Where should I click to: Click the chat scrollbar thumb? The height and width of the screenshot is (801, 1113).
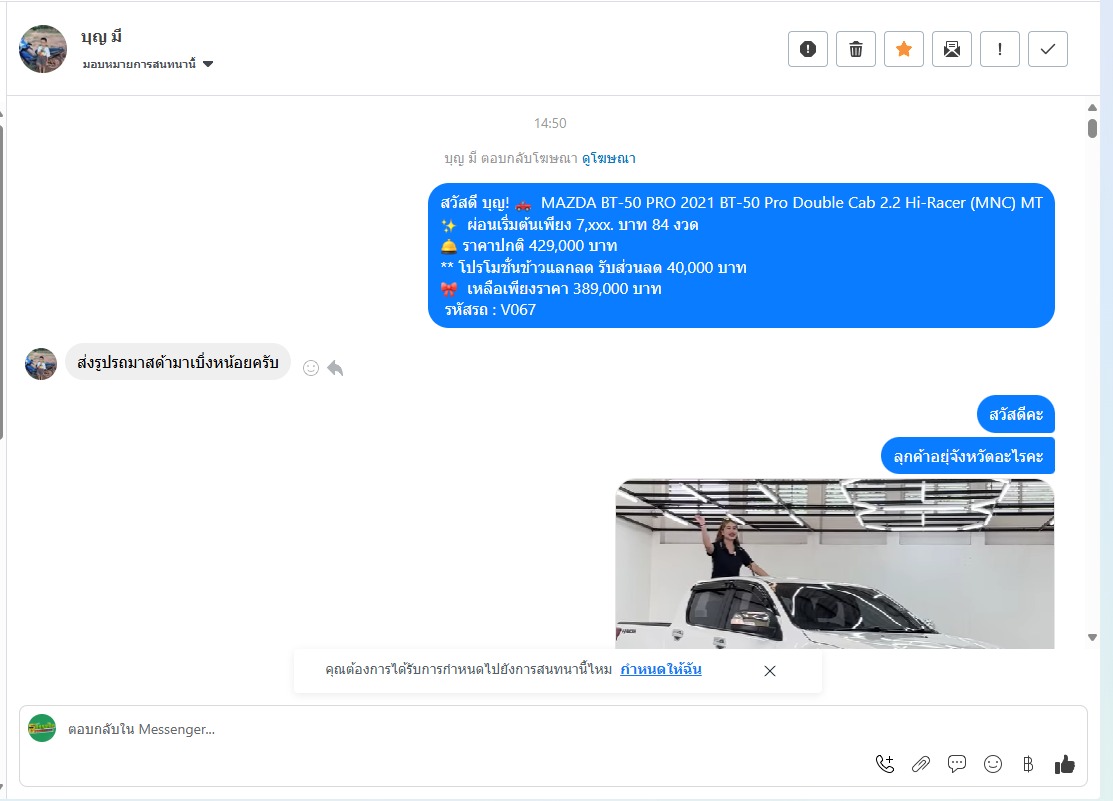(1092, 129)
